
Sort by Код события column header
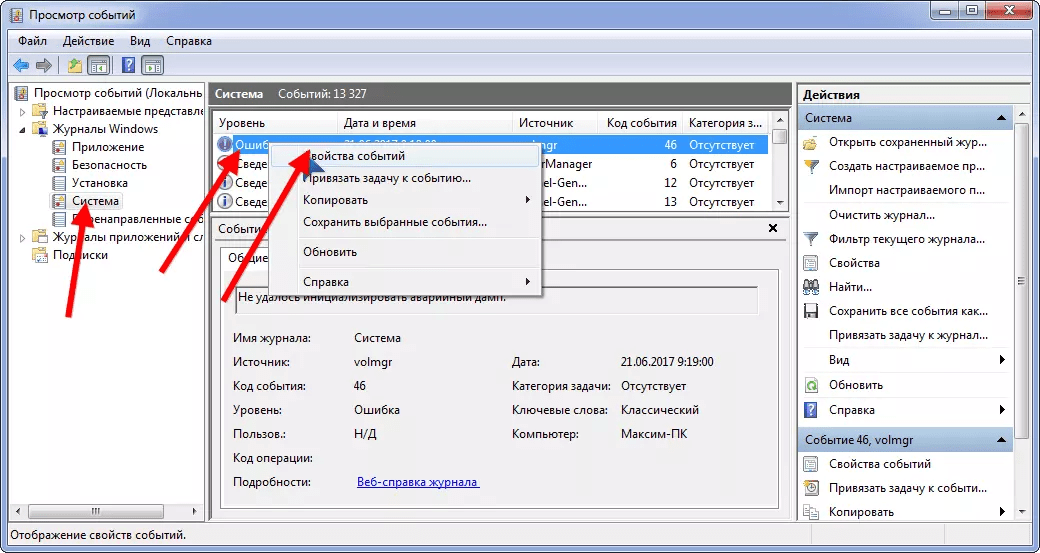(x=641, y=123)
